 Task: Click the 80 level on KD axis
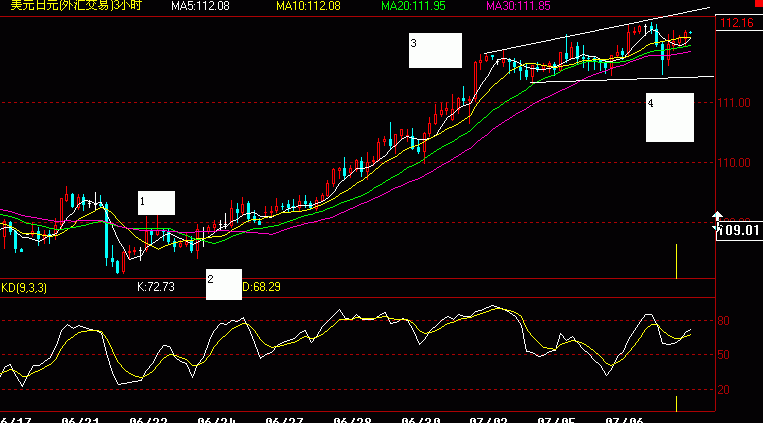tap(724, 321)
